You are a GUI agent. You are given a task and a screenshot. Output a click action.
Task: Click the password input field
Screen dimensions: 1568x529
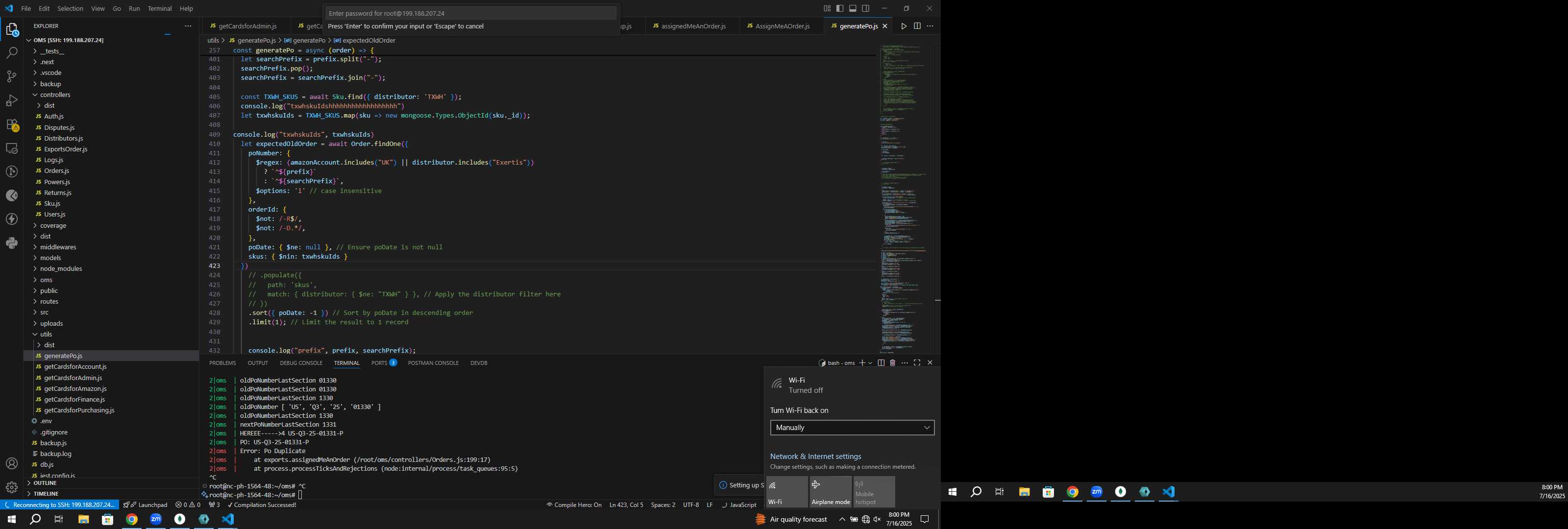click(470, 13)
